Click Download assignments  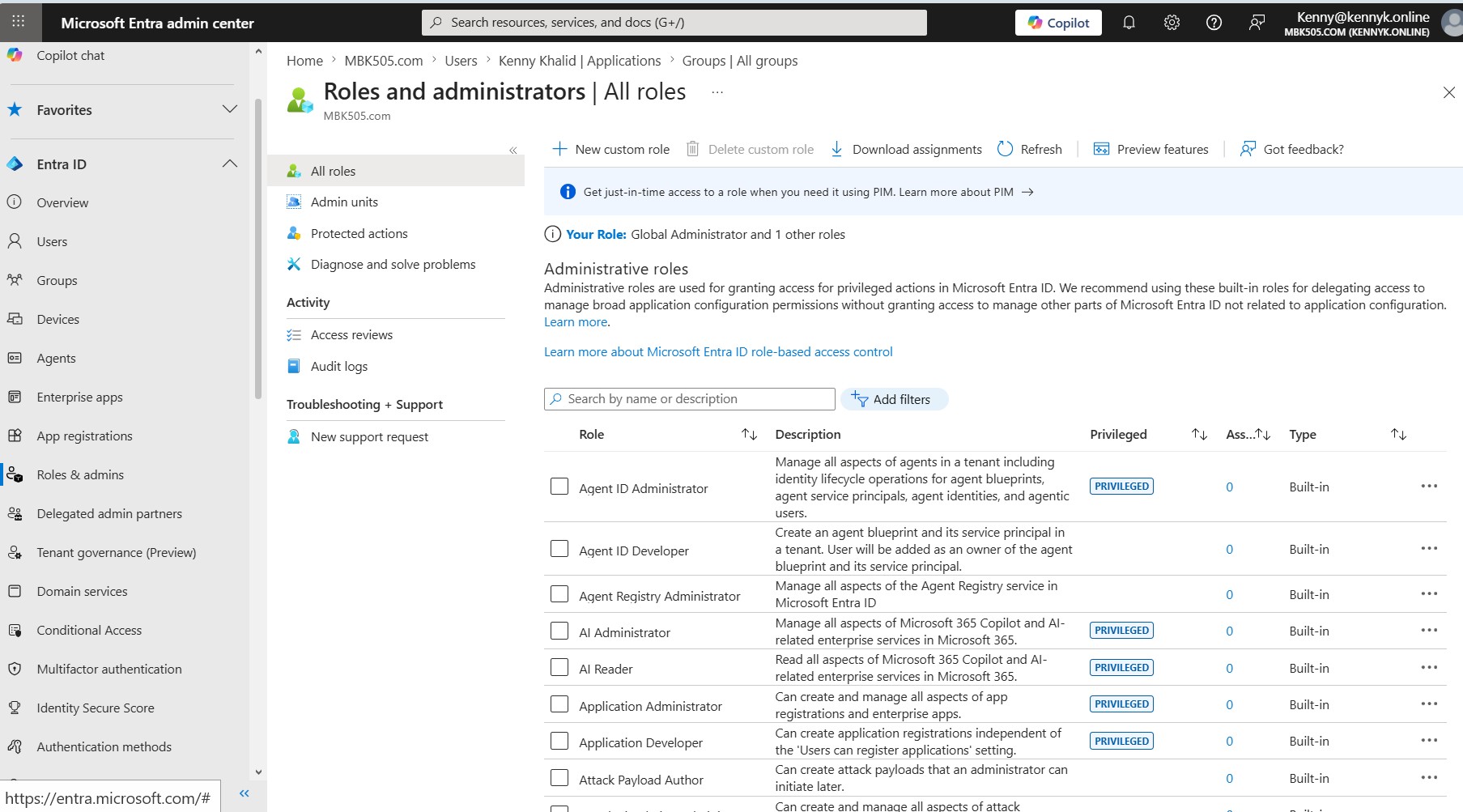coord(906,149)
